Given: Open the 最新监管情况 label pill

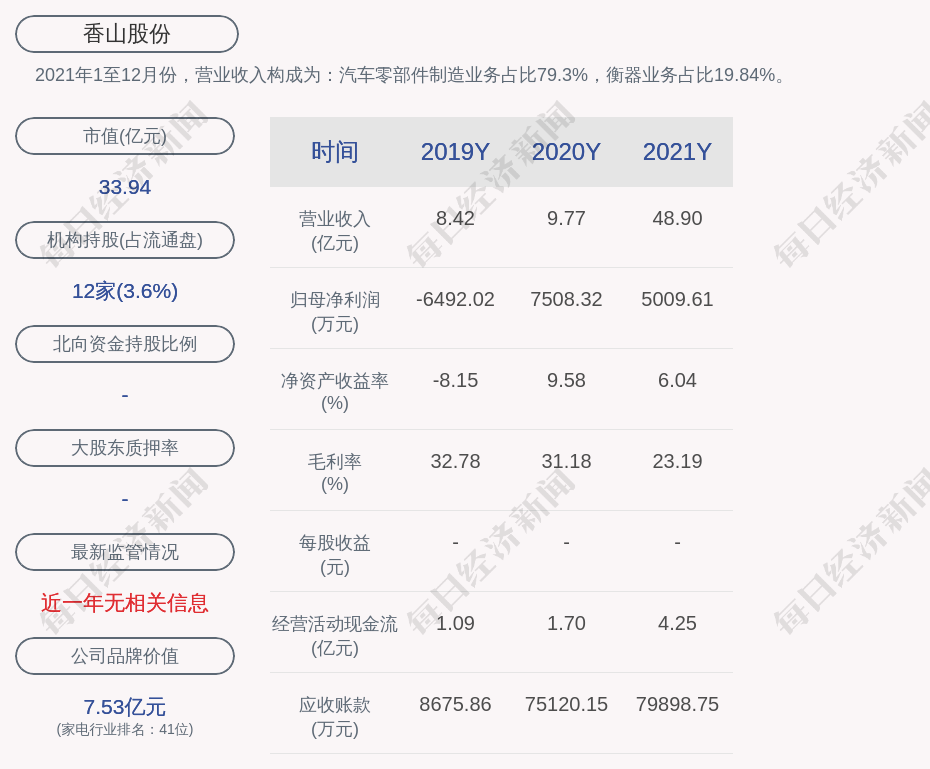Looking at the screenshot, I should (125, 552).
